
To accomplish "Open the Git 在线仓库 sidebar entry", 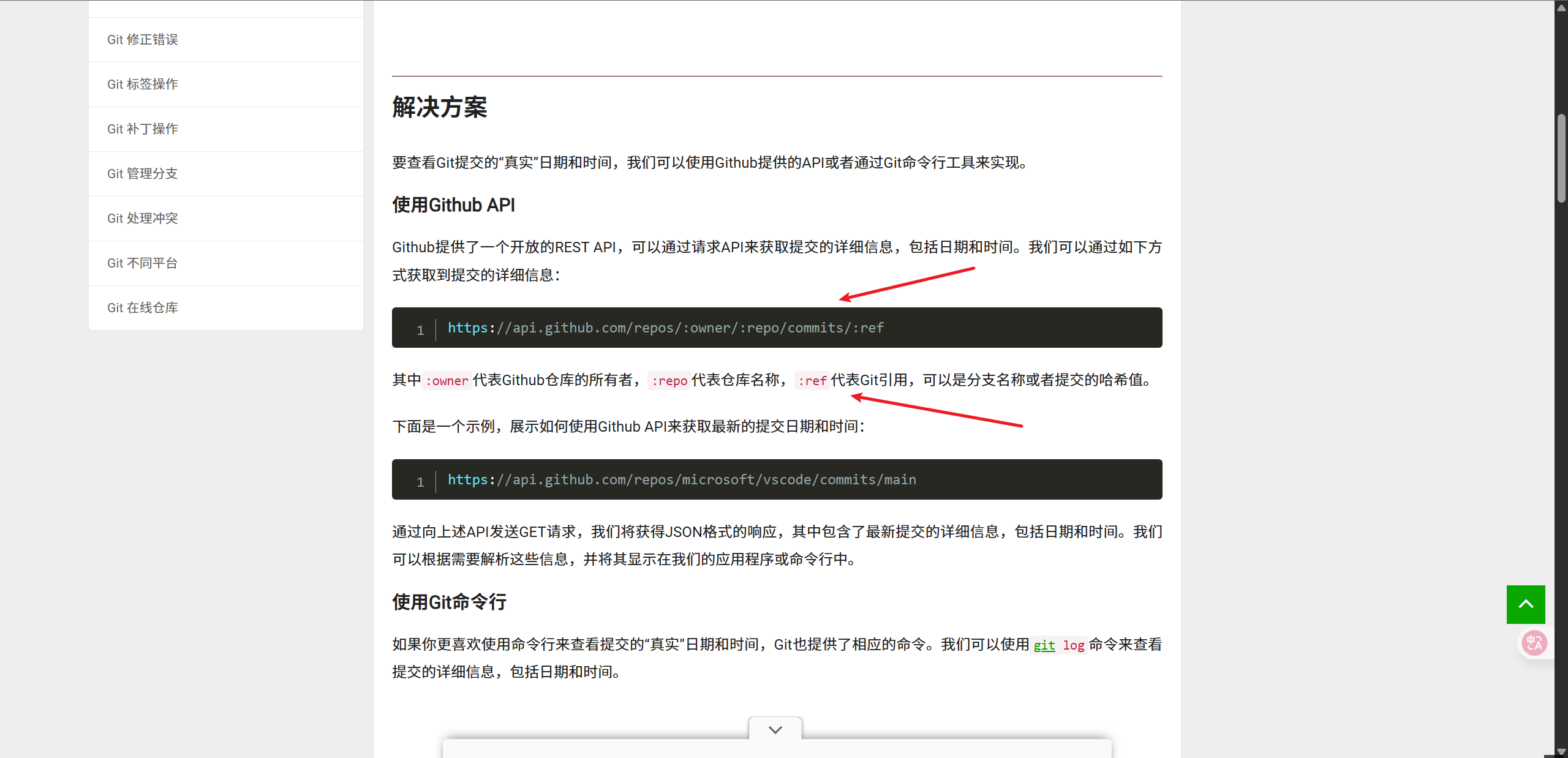I will pos(142,308).
